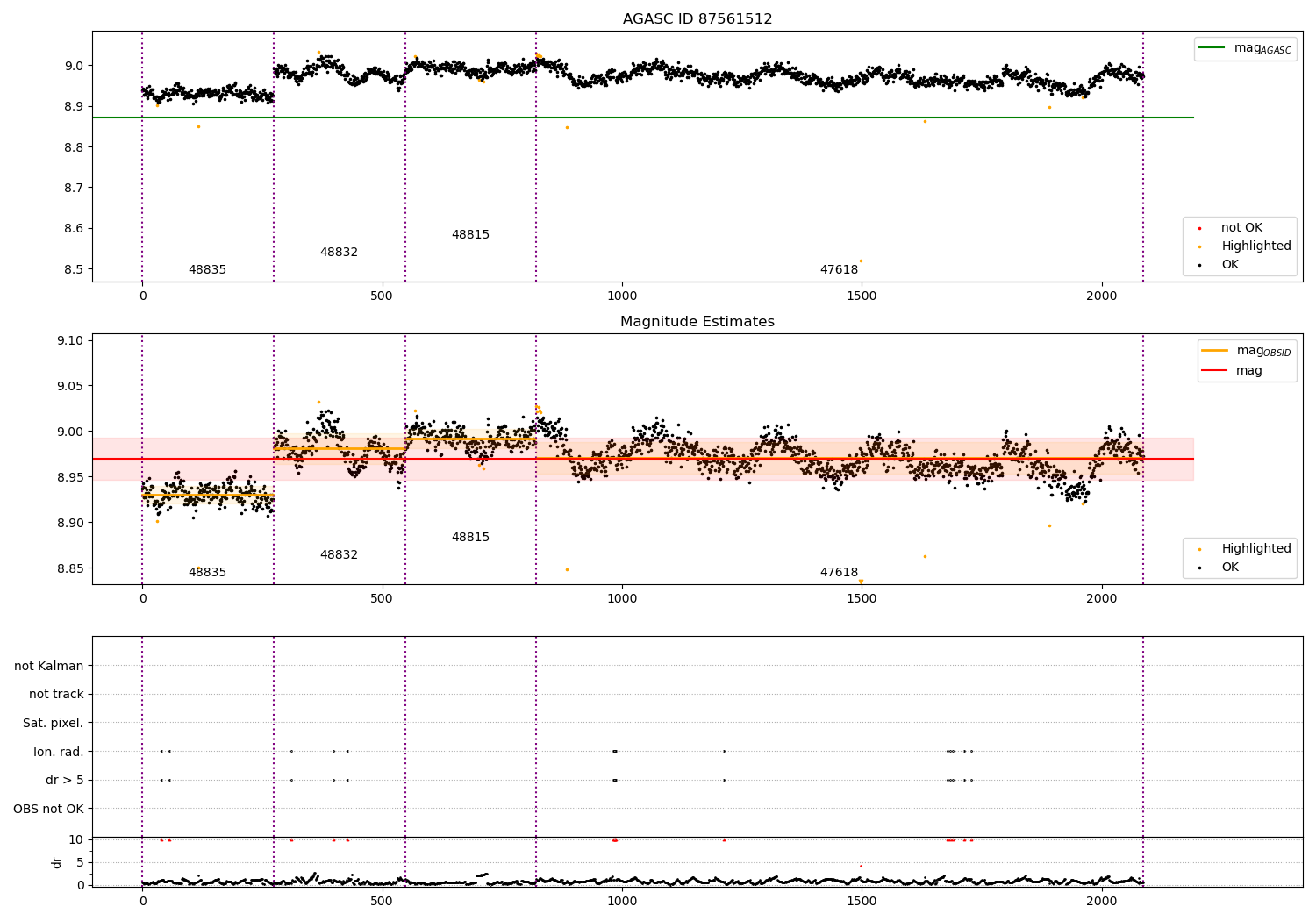Click obsid label 47618 in Magnitude Estimates plot

(839, 573)
